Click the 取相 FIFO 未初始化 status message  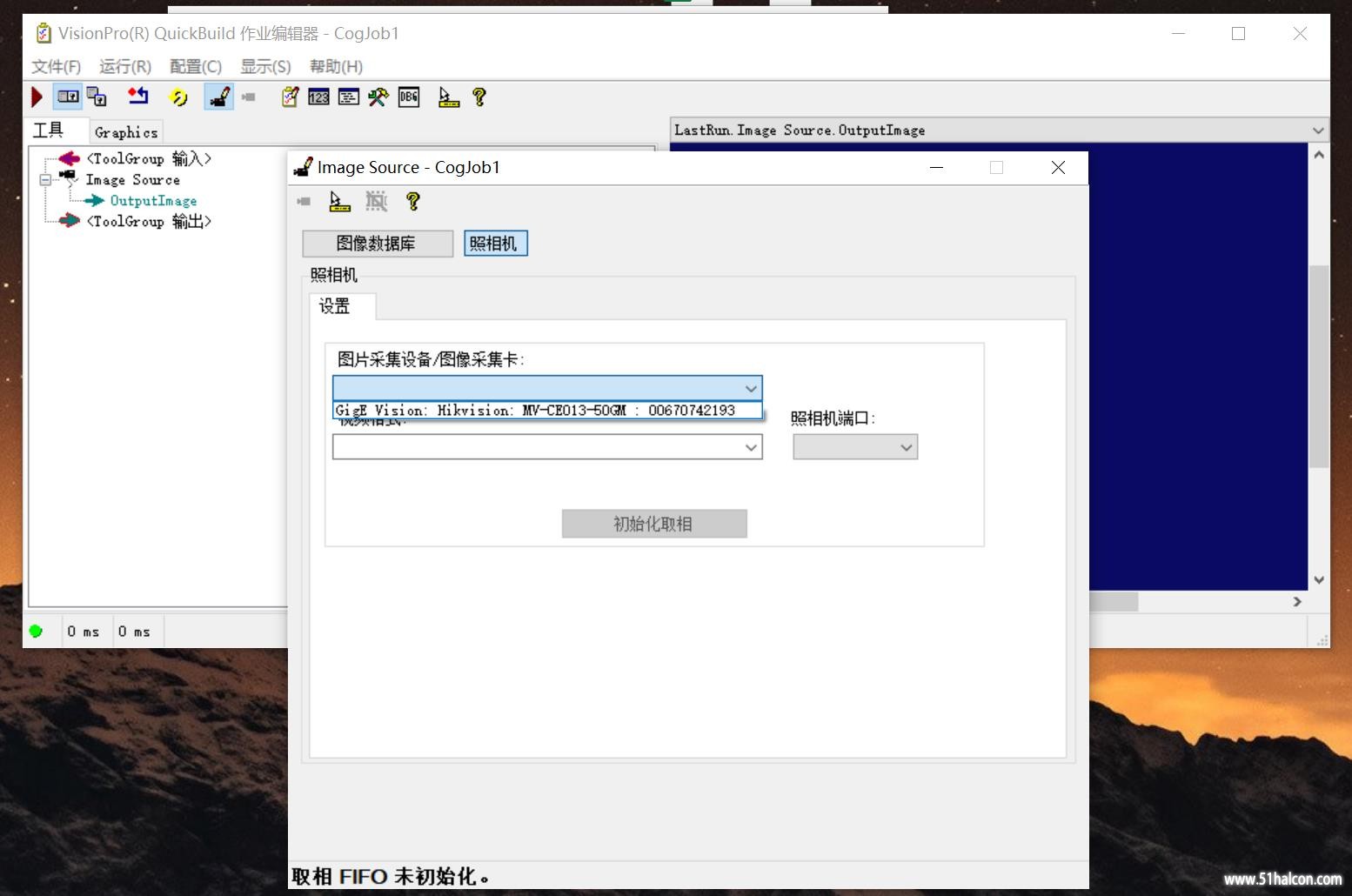tap(391, 876)
